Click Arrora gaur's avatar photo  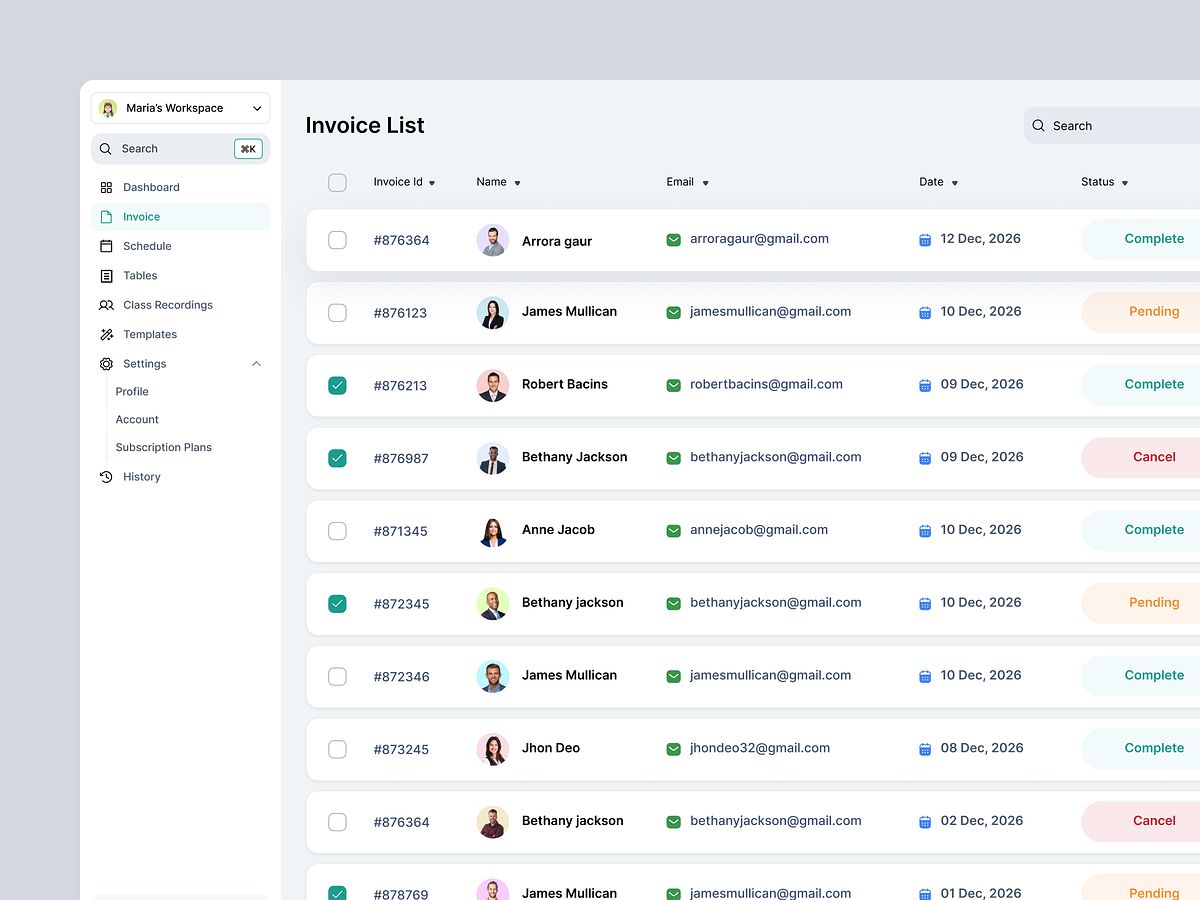[493, 240]
